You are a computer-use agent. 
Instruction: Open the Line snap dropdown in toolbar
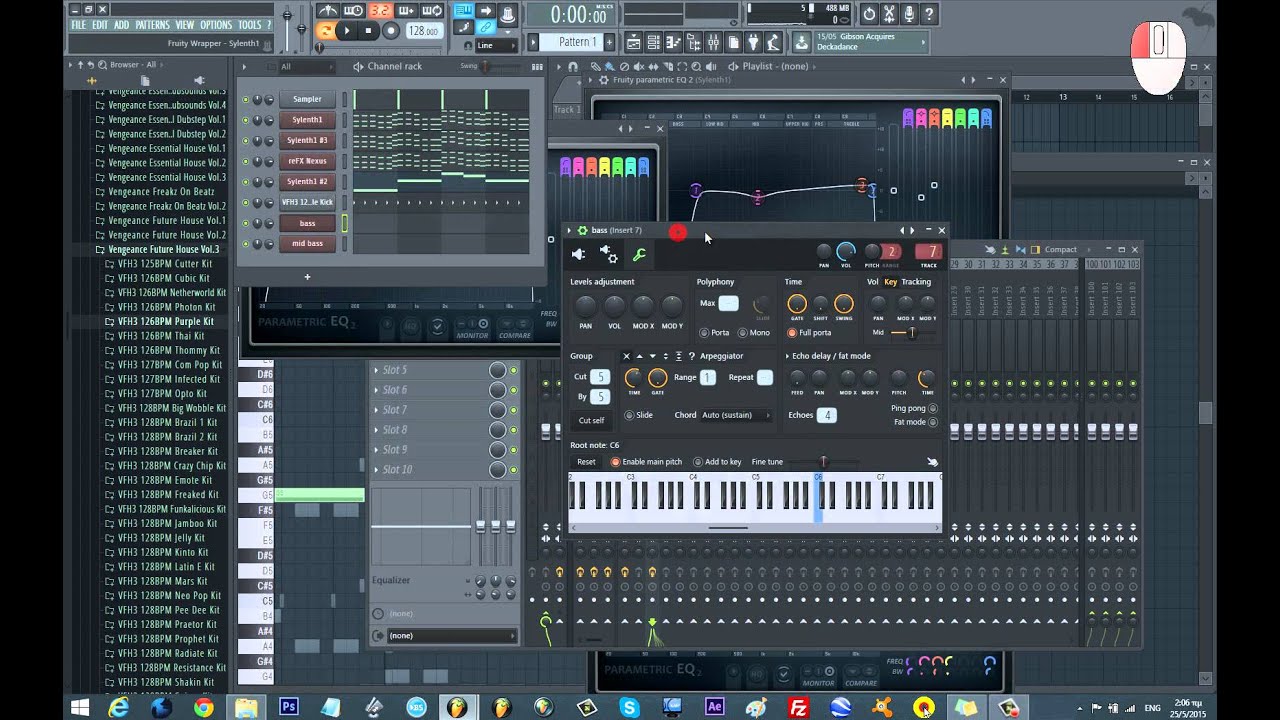498,45
